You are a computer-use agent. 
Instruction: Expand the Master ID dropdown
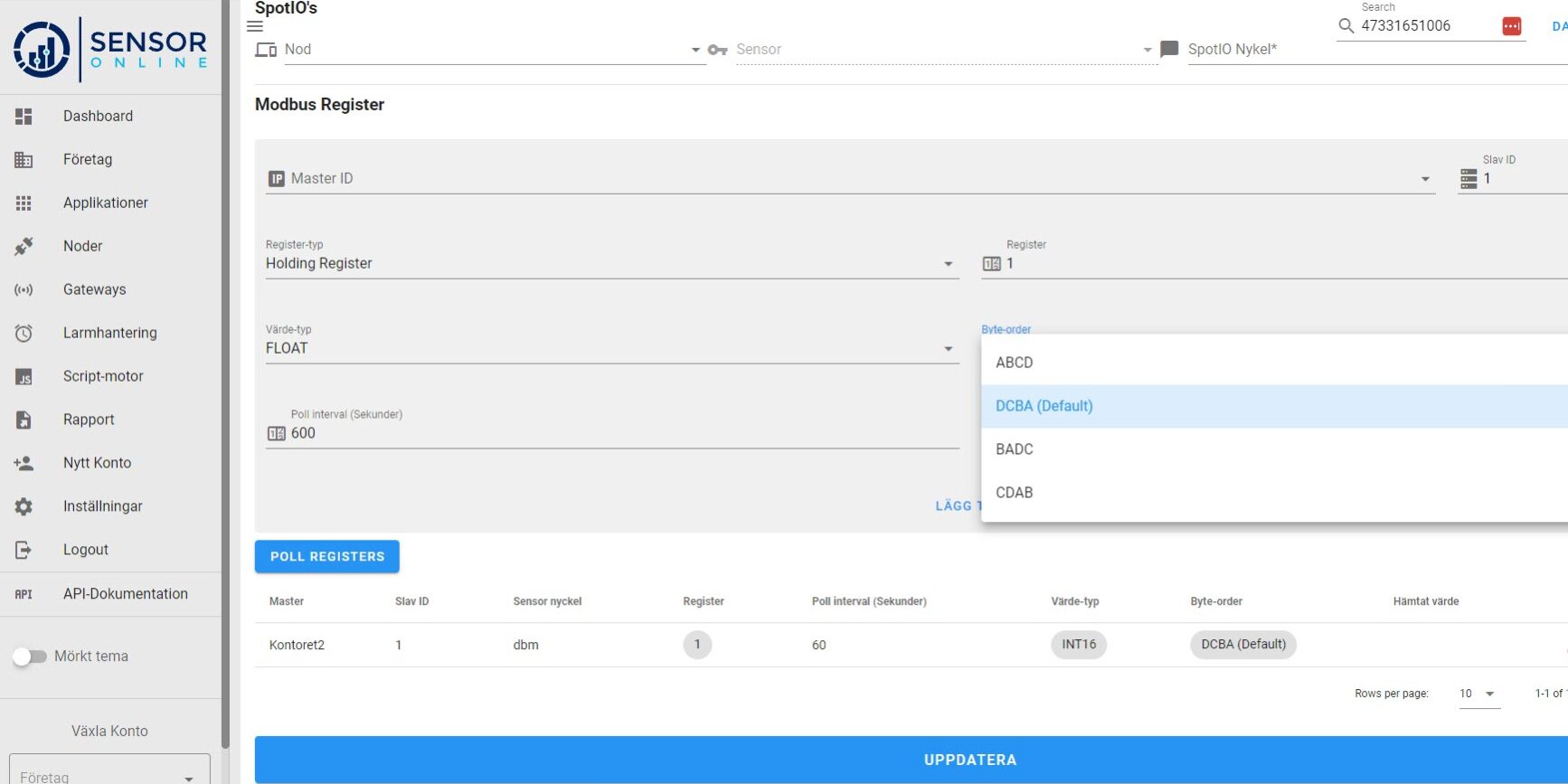[x=1425, y=179]
